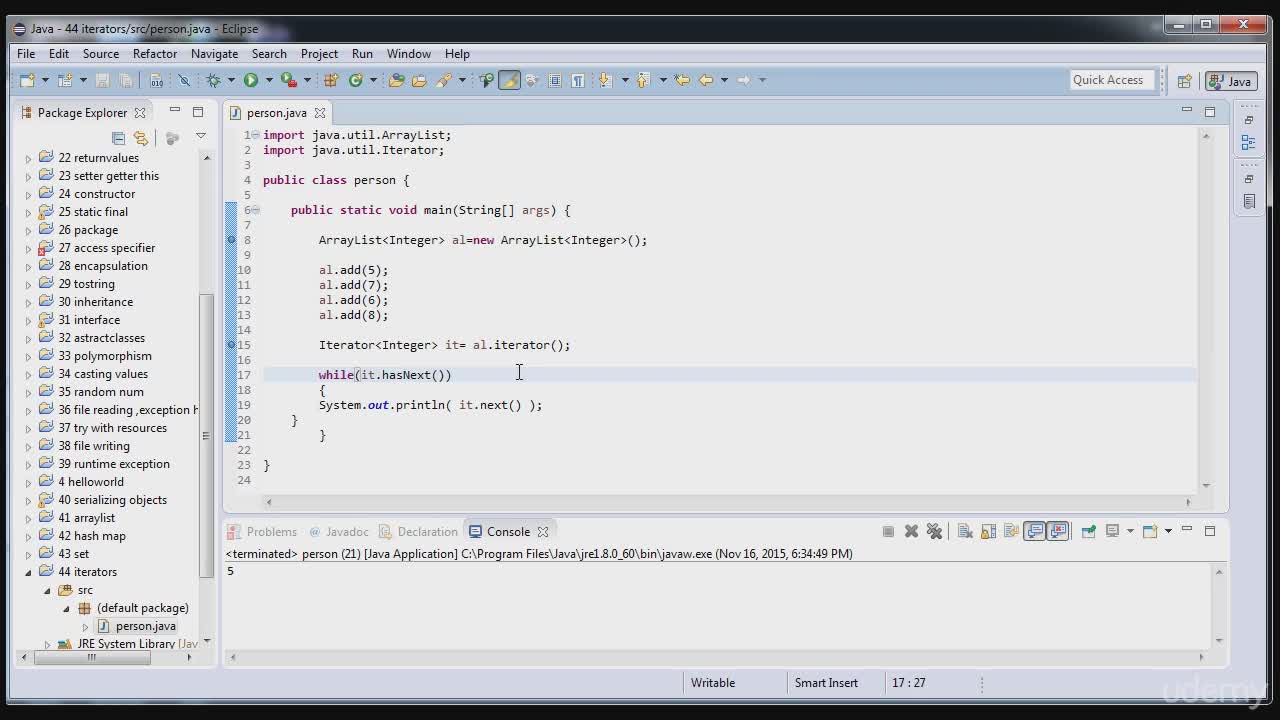Click the Remove All Terminated Launches icon
This screenshot has width=1280, height=720.
point(935,532)
